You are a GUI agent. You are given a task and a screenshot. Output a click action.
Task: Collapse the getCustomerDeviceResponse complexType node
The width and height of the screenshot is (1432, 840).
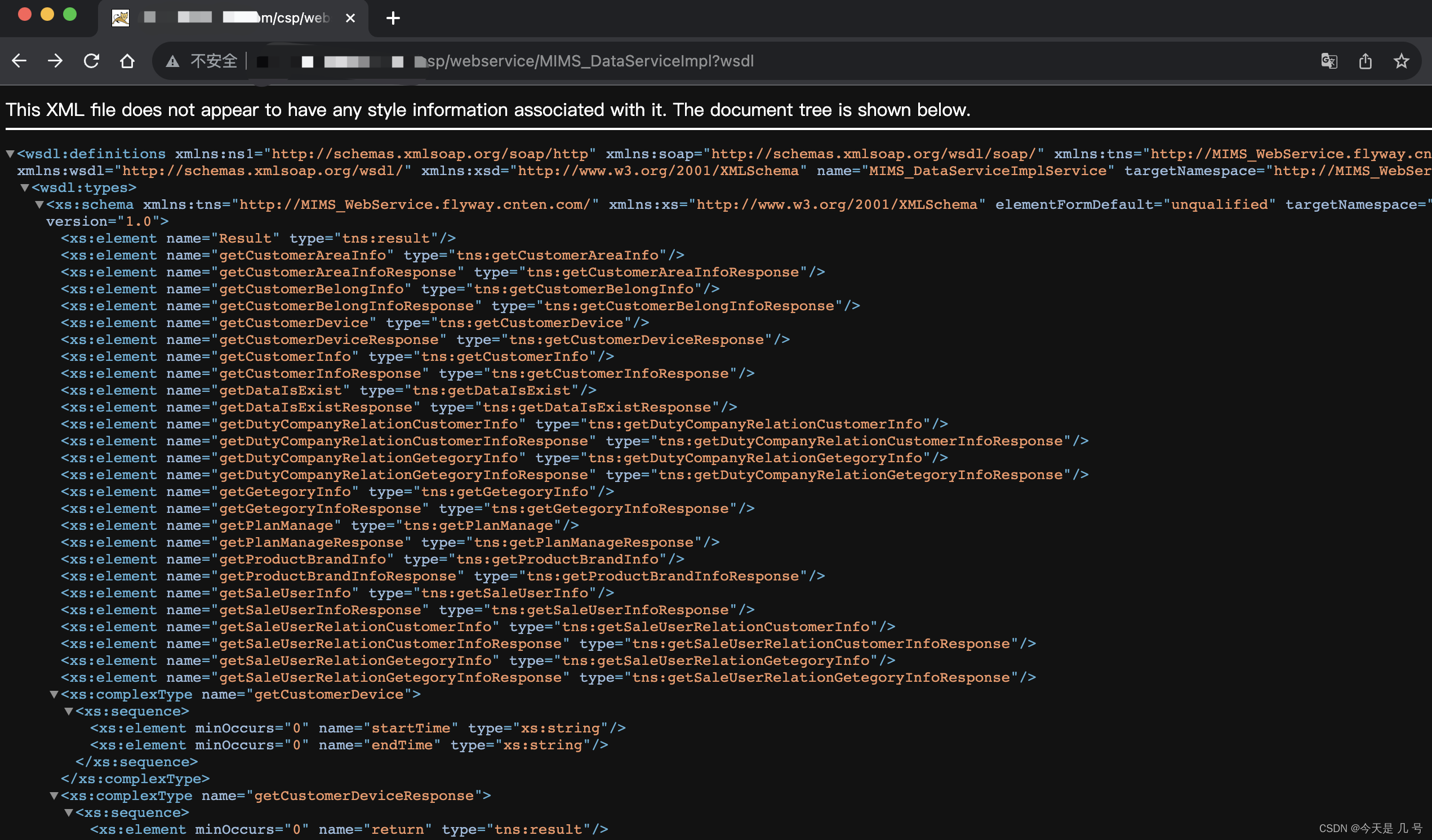pos(54,796)
